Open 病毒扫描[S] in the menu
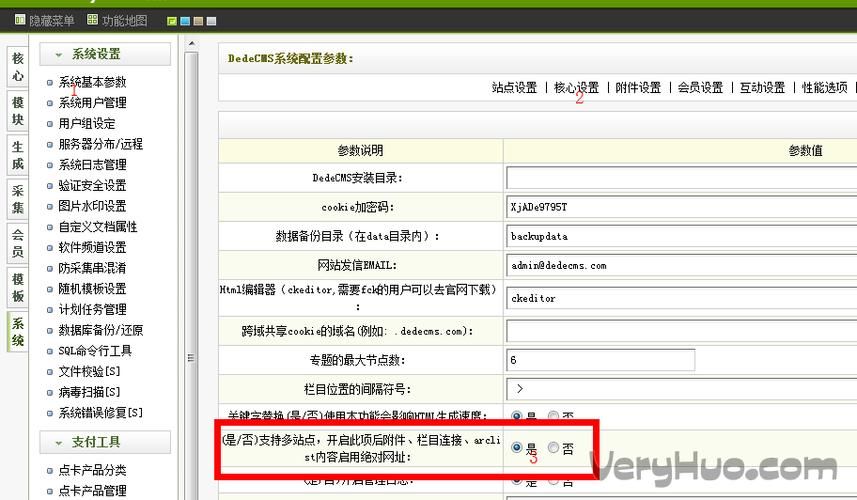 tap(89, 392)
